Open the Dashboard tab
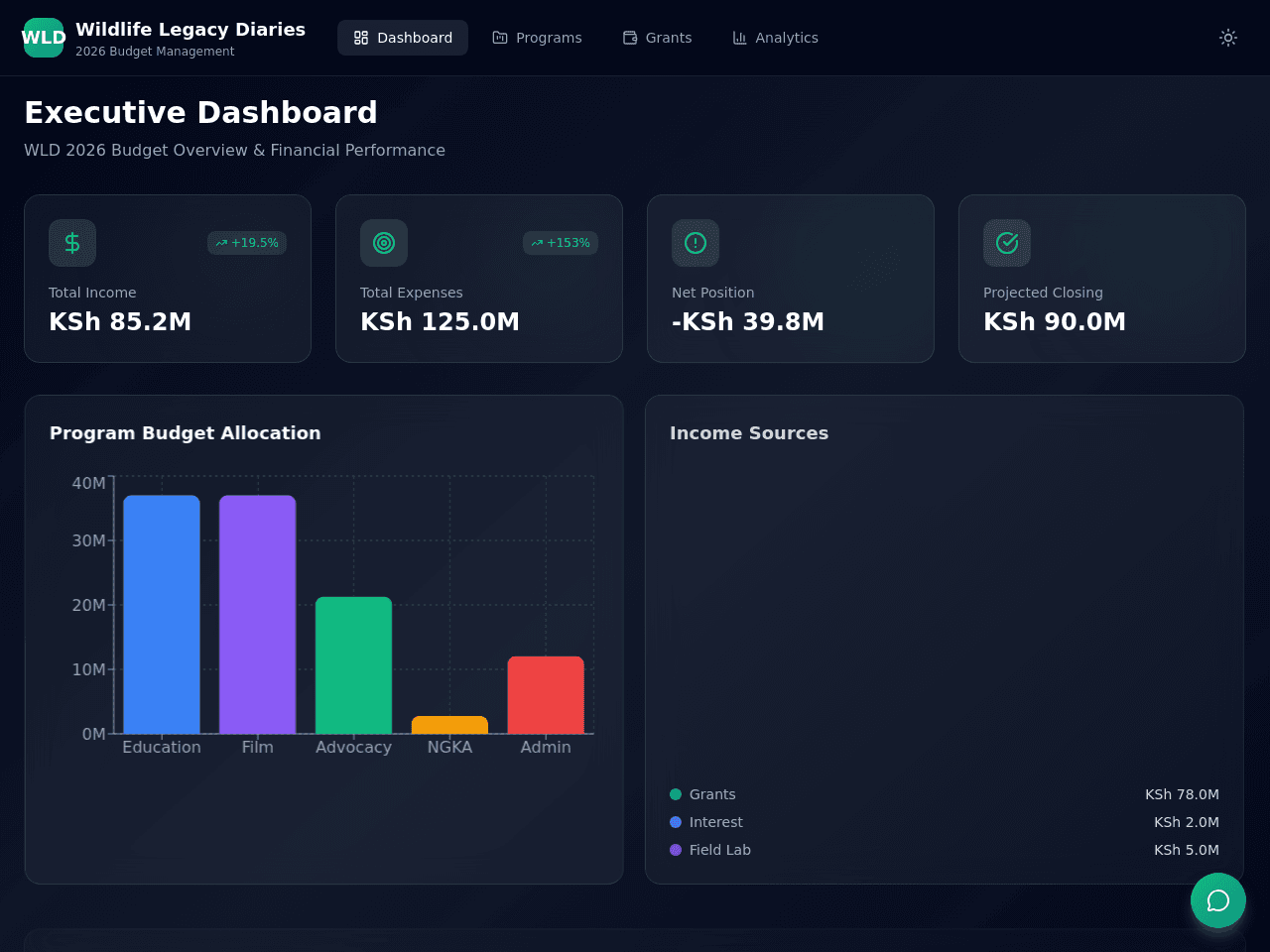The image size is (1270, 952). click(403, 38)
